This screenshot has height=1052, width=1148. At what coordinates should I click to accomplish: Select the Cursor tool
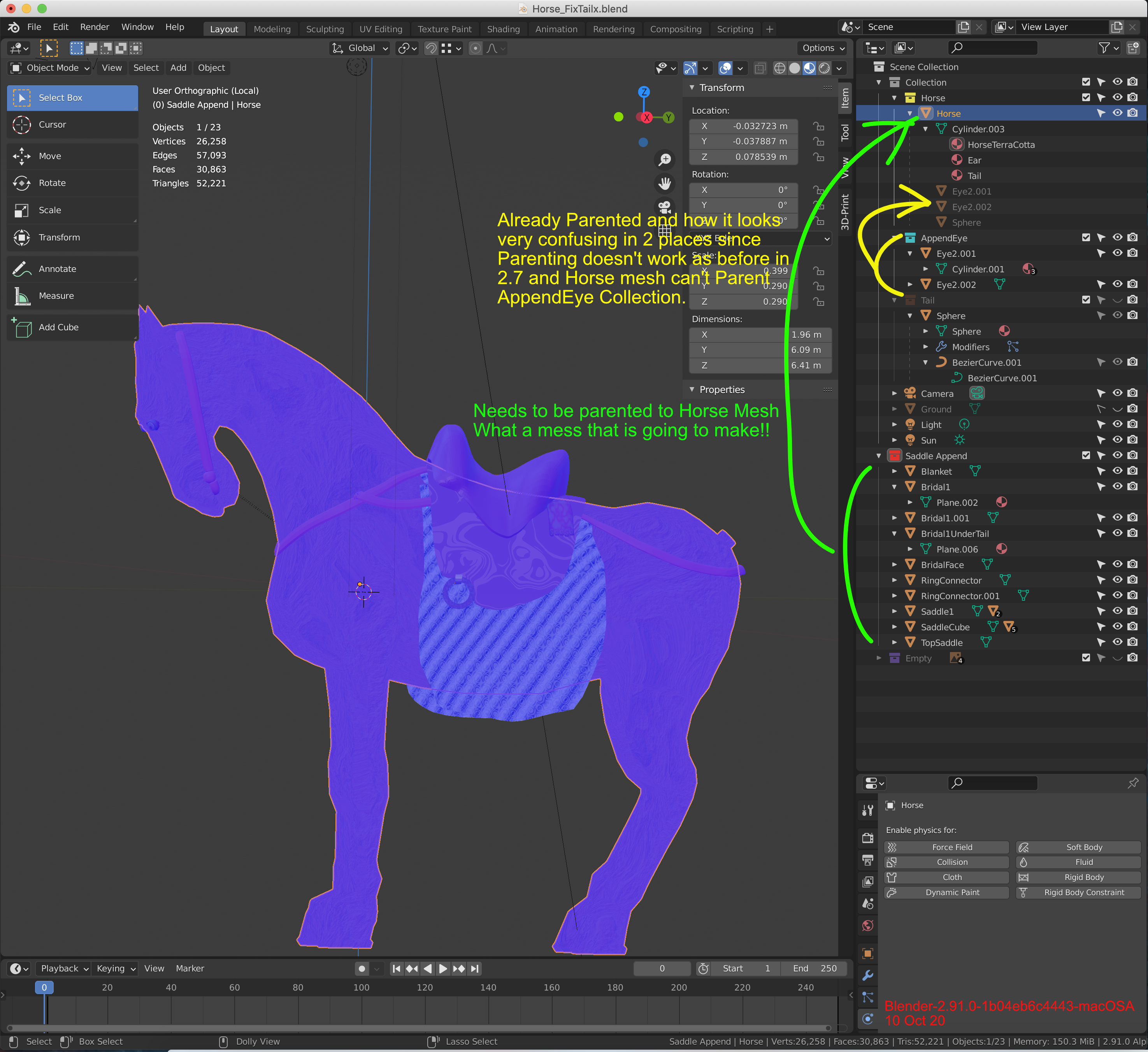(x=72, y=124)
